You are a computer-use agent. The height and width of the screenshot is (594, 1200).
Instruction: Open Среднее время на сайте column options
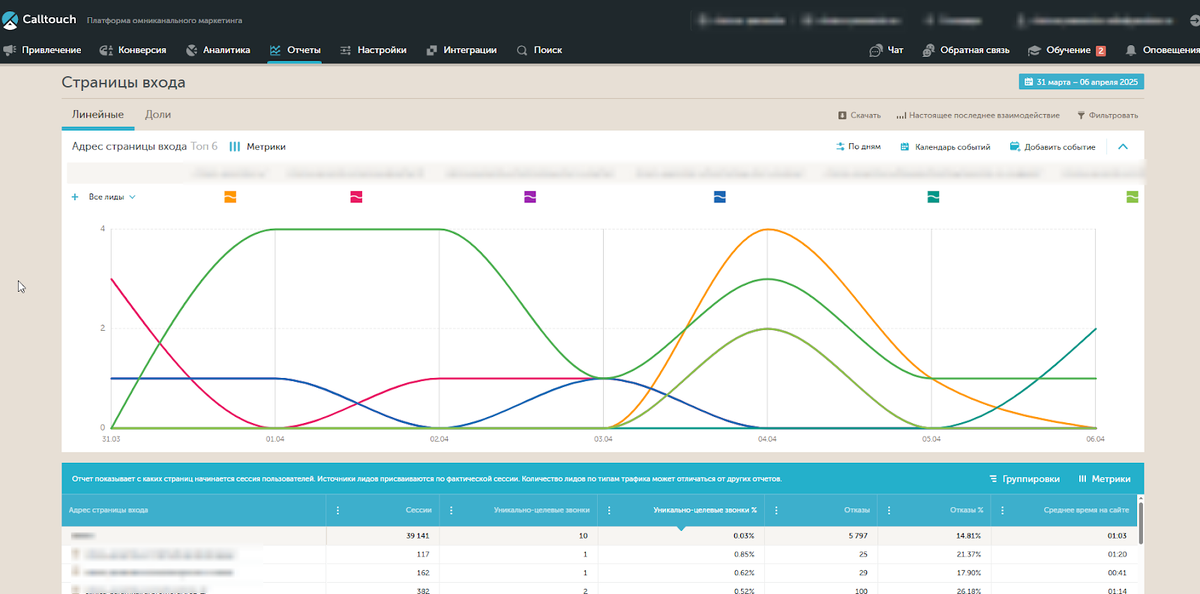click(1003, 510)
